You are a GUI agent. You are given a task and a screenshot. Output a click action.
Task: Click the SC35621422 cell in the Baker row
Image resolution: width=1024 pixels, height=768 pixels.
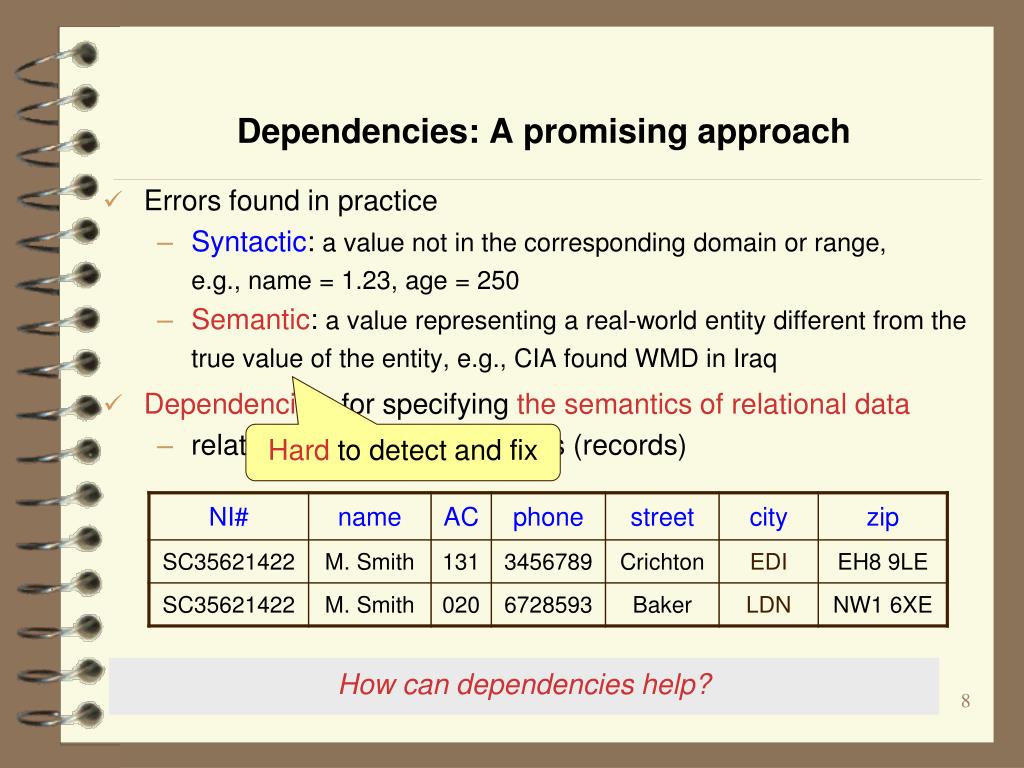tap(229, 605)
